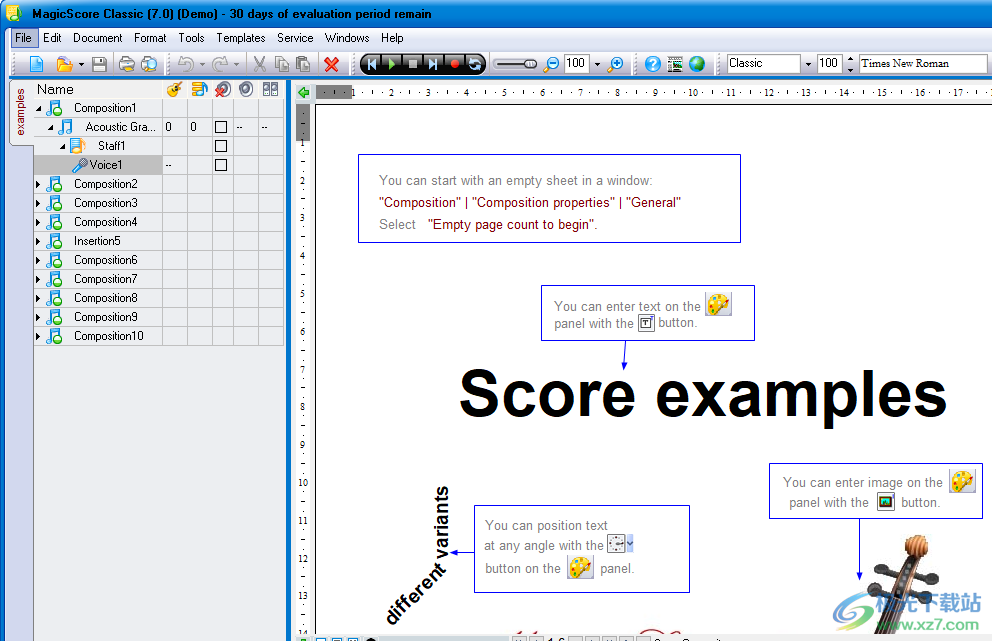
Task: Click the Times New Roman font field
Action: point(923,64)
